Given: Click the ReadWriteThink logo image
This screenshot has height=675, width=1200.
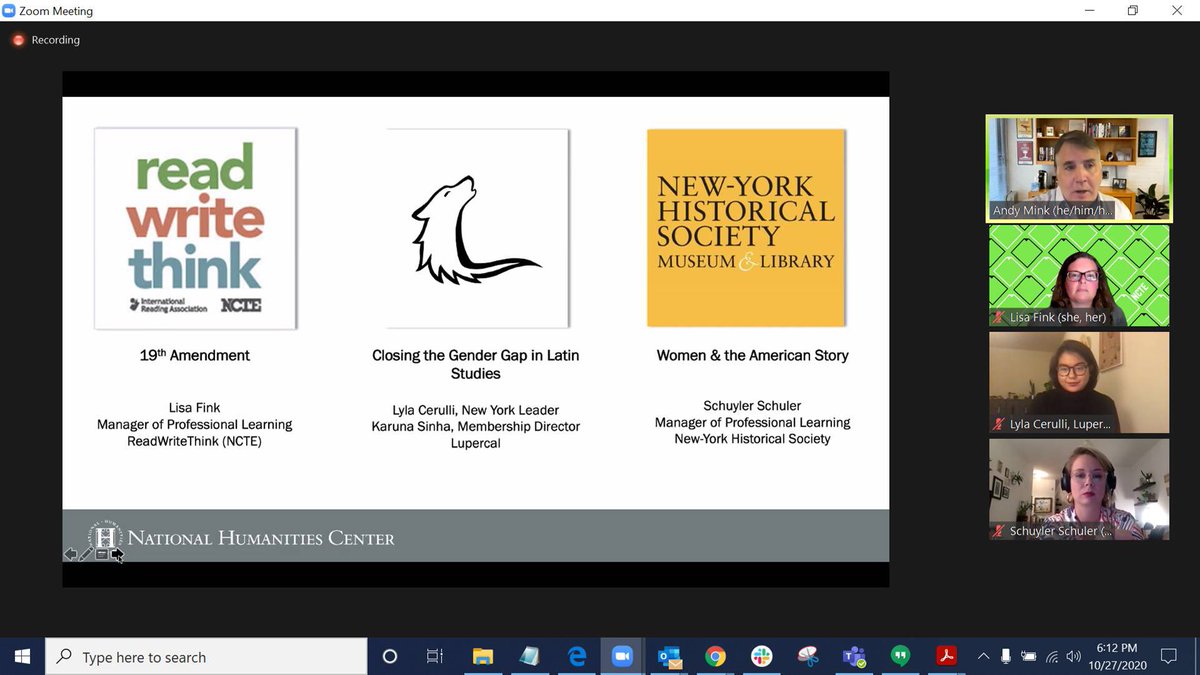Looking at the screenshot, I should (195, 228).
